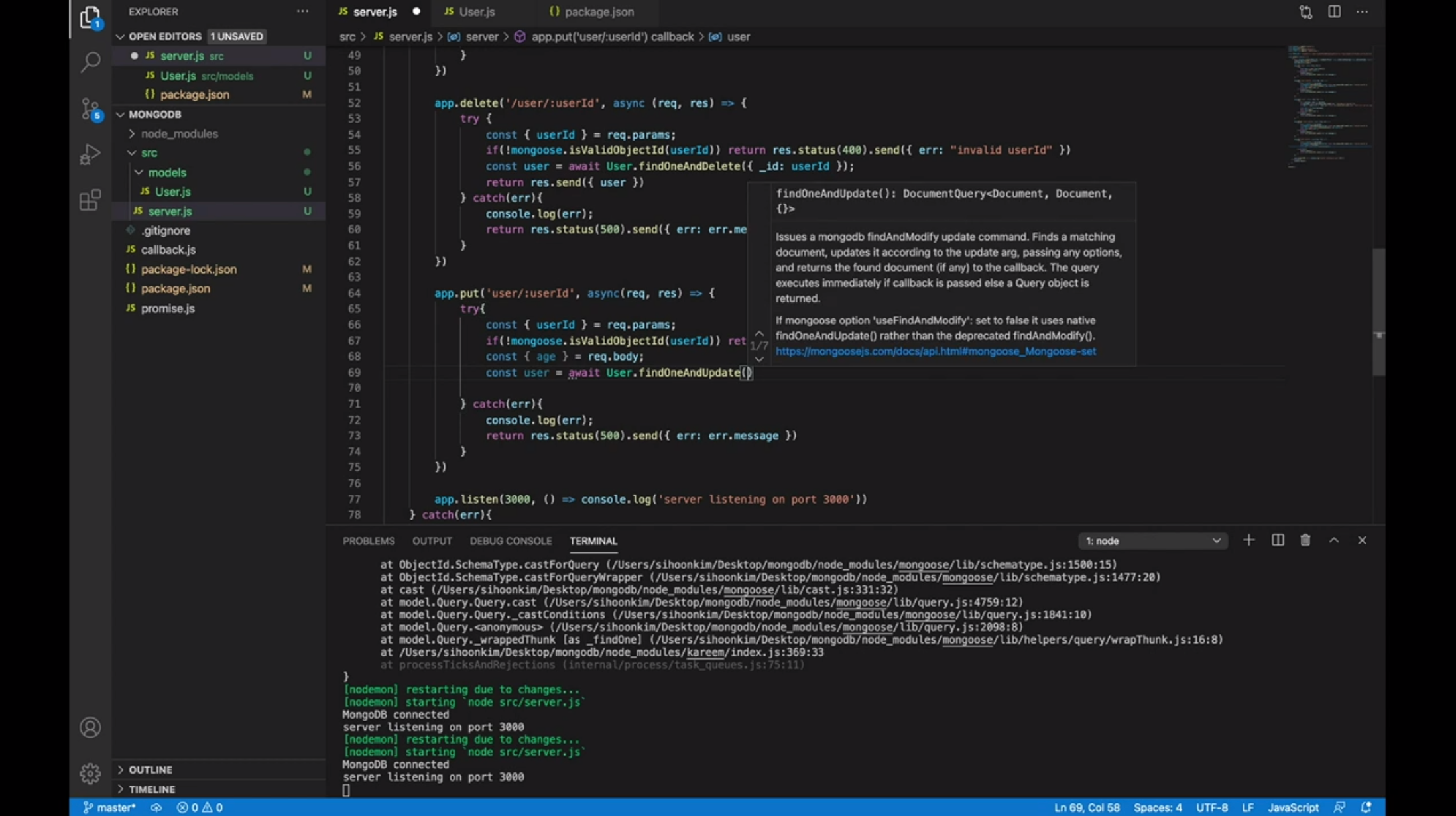Open the Search view in activity bar
Viewport: 1456px width, 816px height.
90,62
